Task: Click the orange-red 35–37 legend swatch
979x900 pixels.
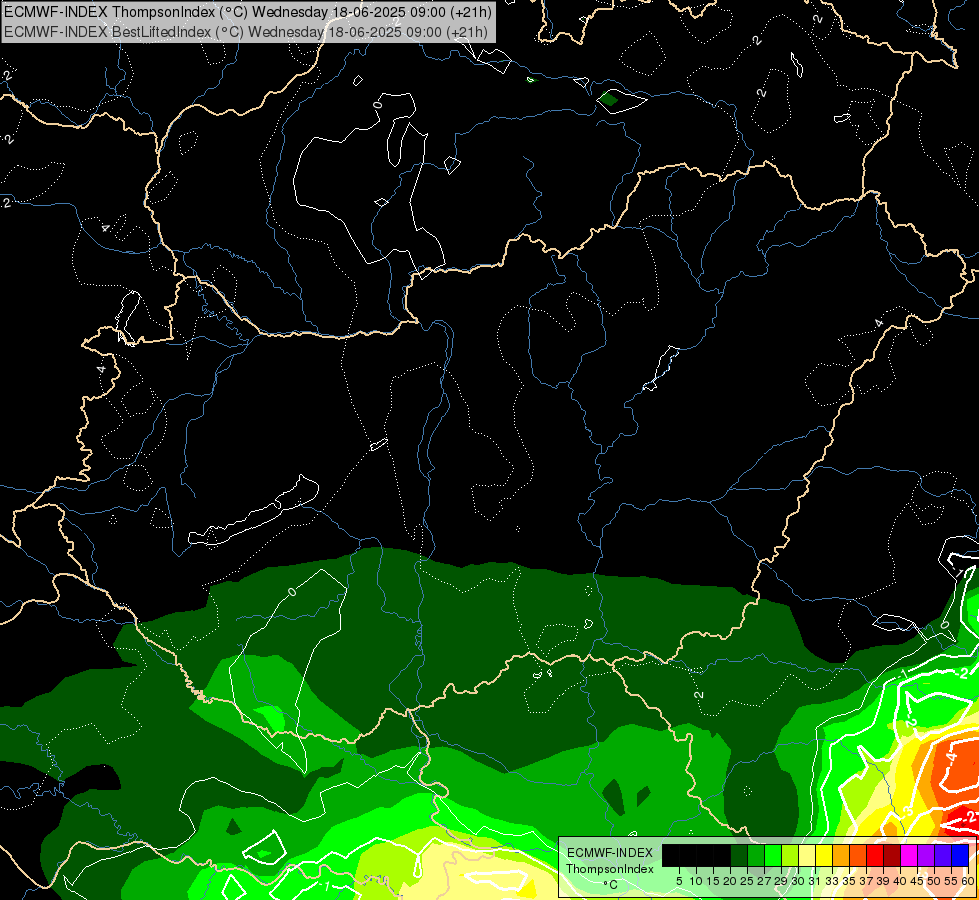Action: click(x=858, y=855)
